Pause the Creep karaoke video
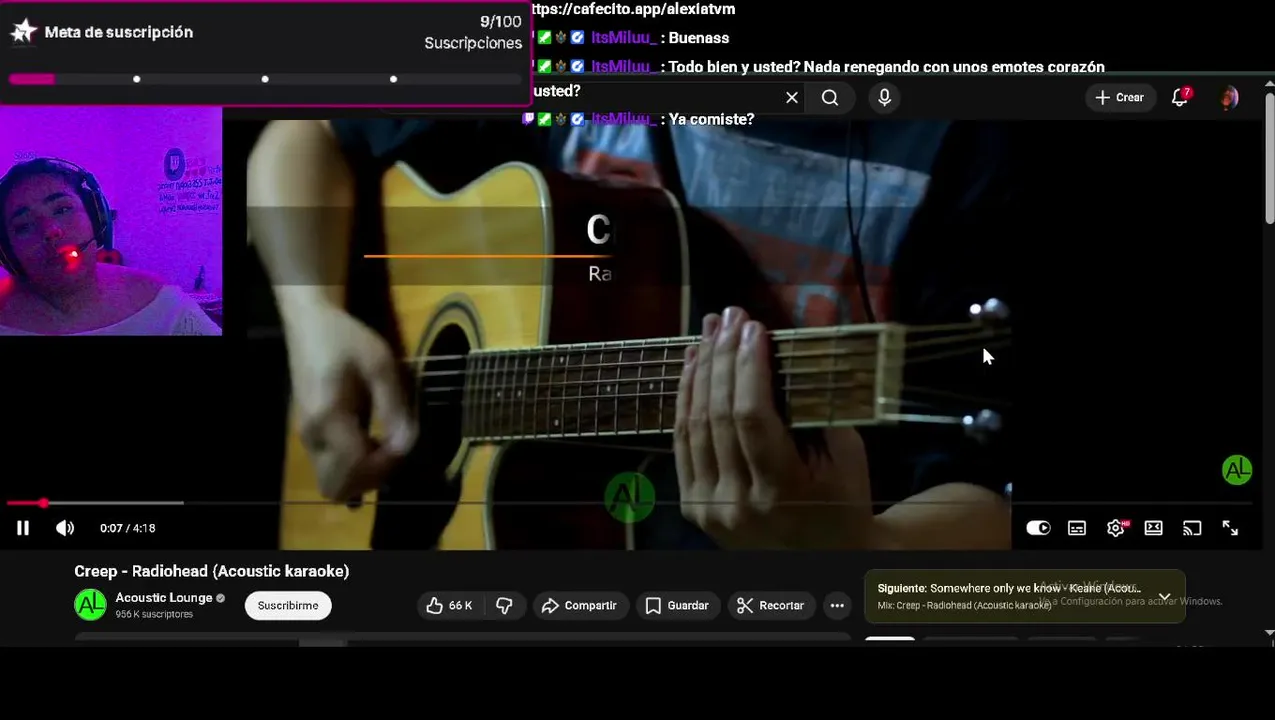 coord(22,528)
